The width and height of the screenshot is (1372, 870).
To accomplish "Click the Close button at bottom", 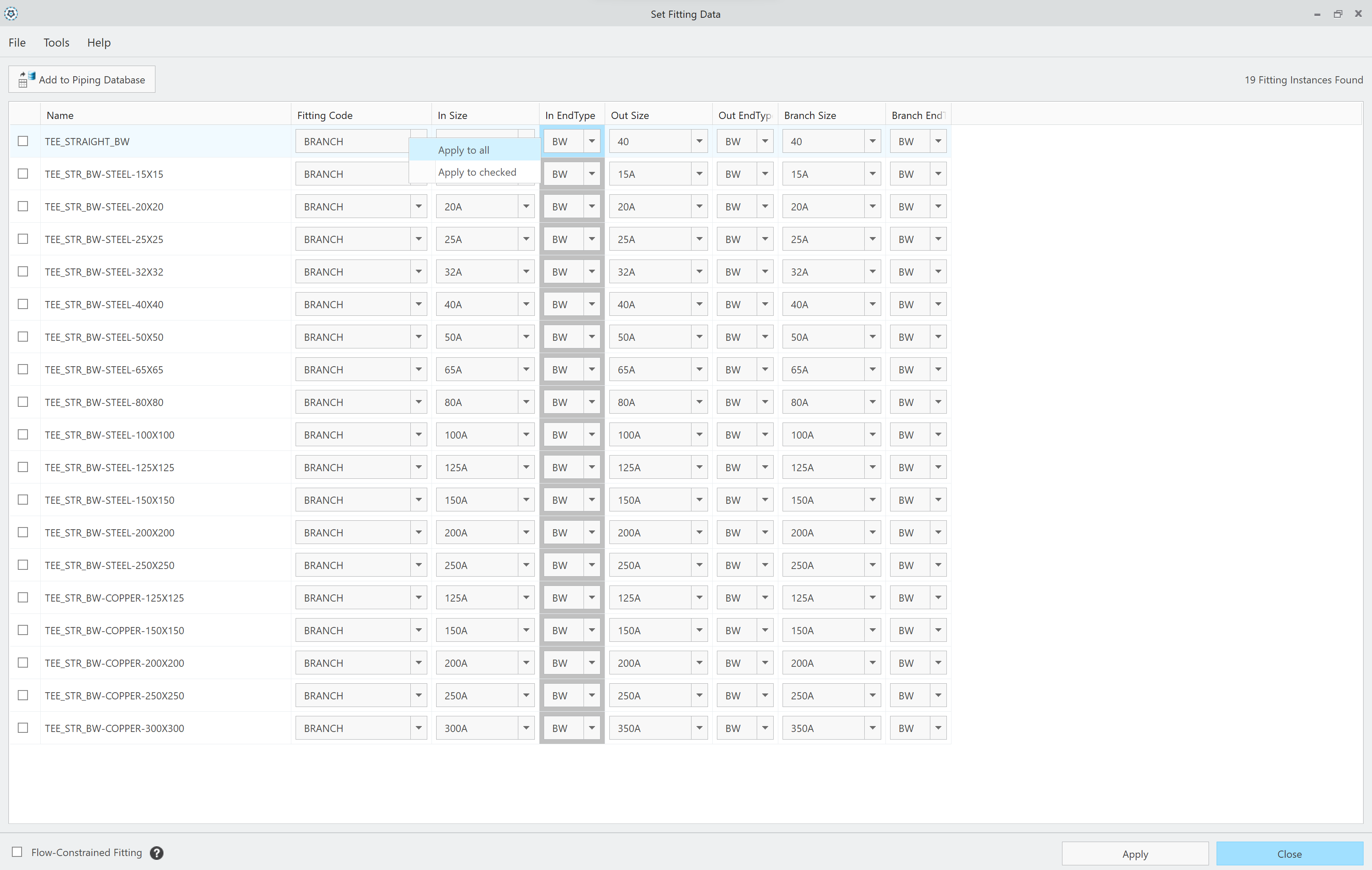I will (1289, 853).
